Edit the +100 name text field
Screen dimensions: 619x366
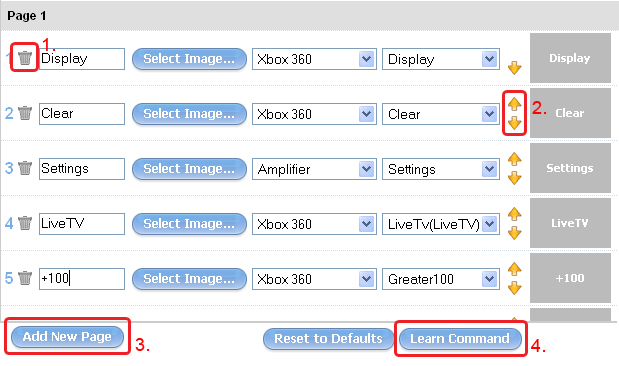click(82, 279)
